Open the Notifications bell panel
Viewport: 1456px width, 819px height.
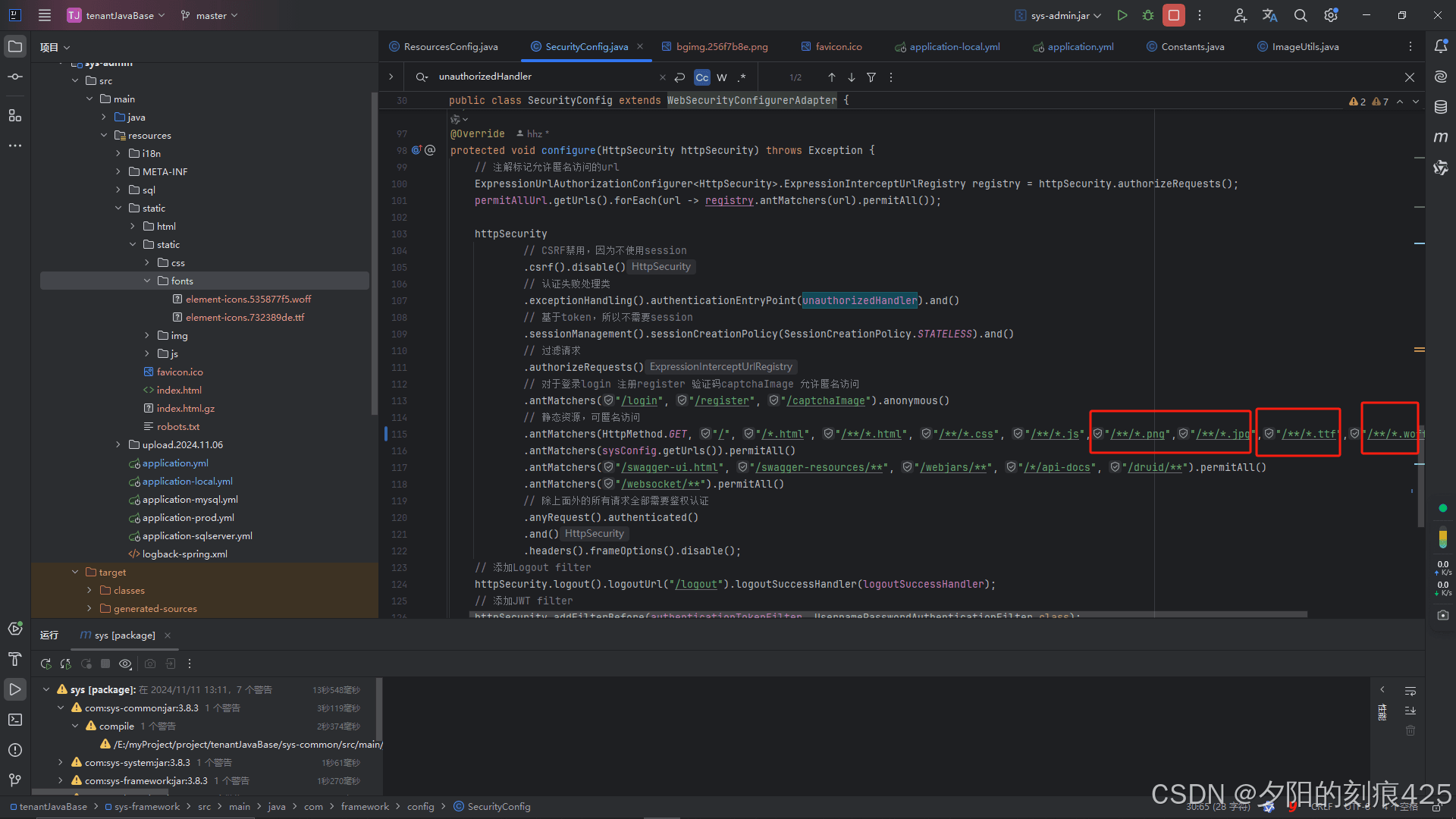pos(1441,46)
